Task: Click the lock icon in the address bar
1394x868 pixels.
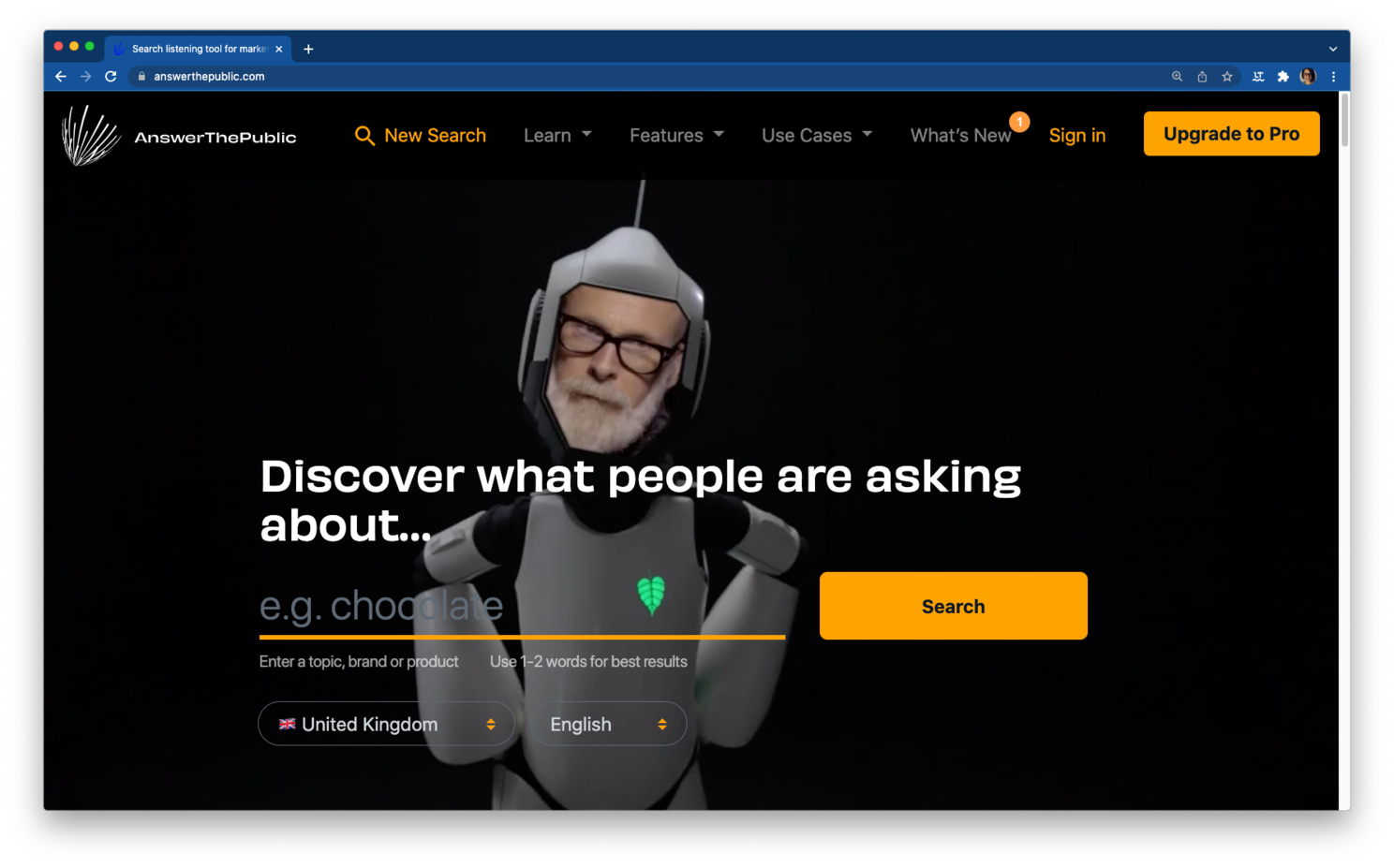Action: tap(142, 77)
